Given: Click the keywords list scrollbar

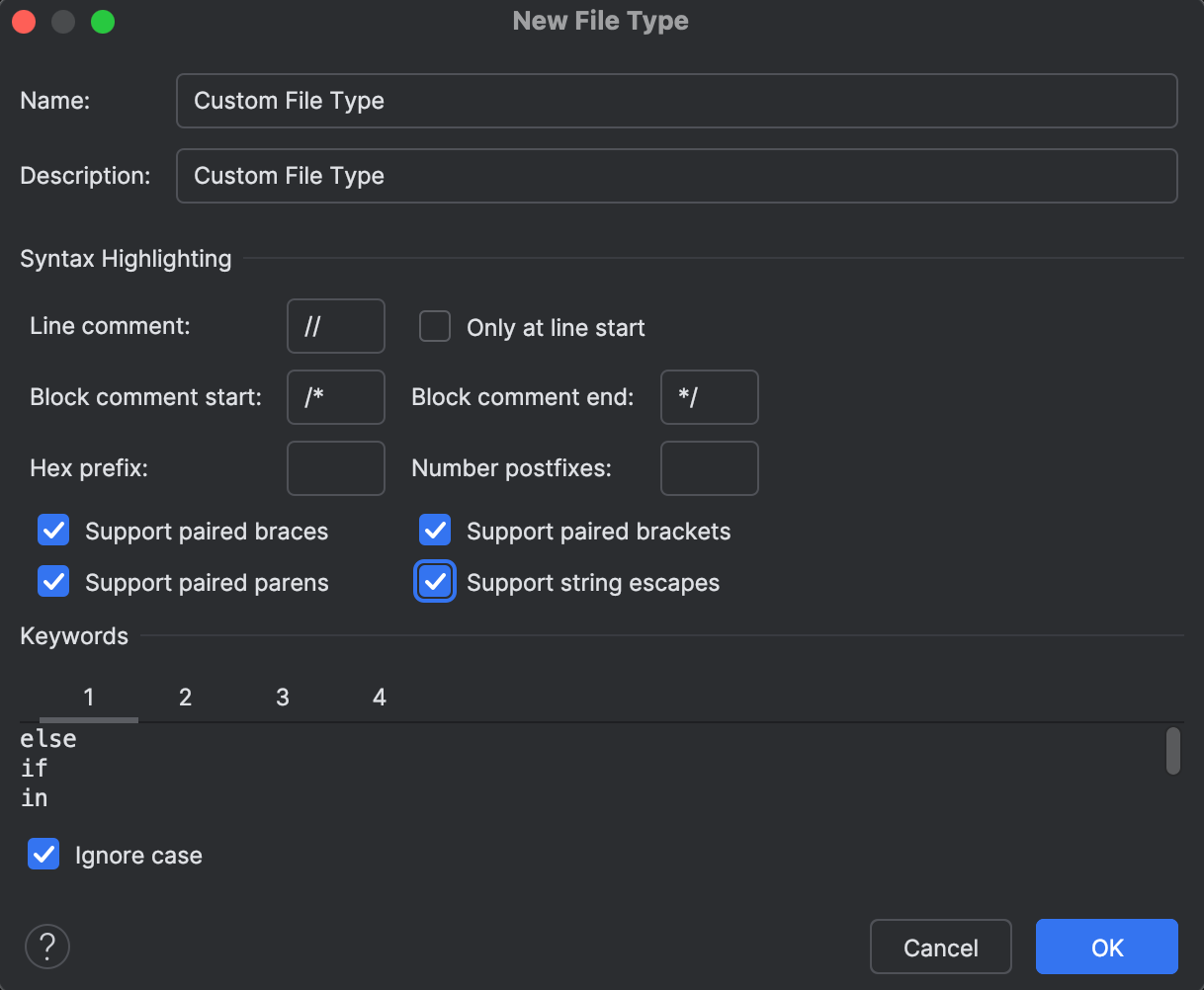Looking at the screenshot, I should [x=1172, y=753].
